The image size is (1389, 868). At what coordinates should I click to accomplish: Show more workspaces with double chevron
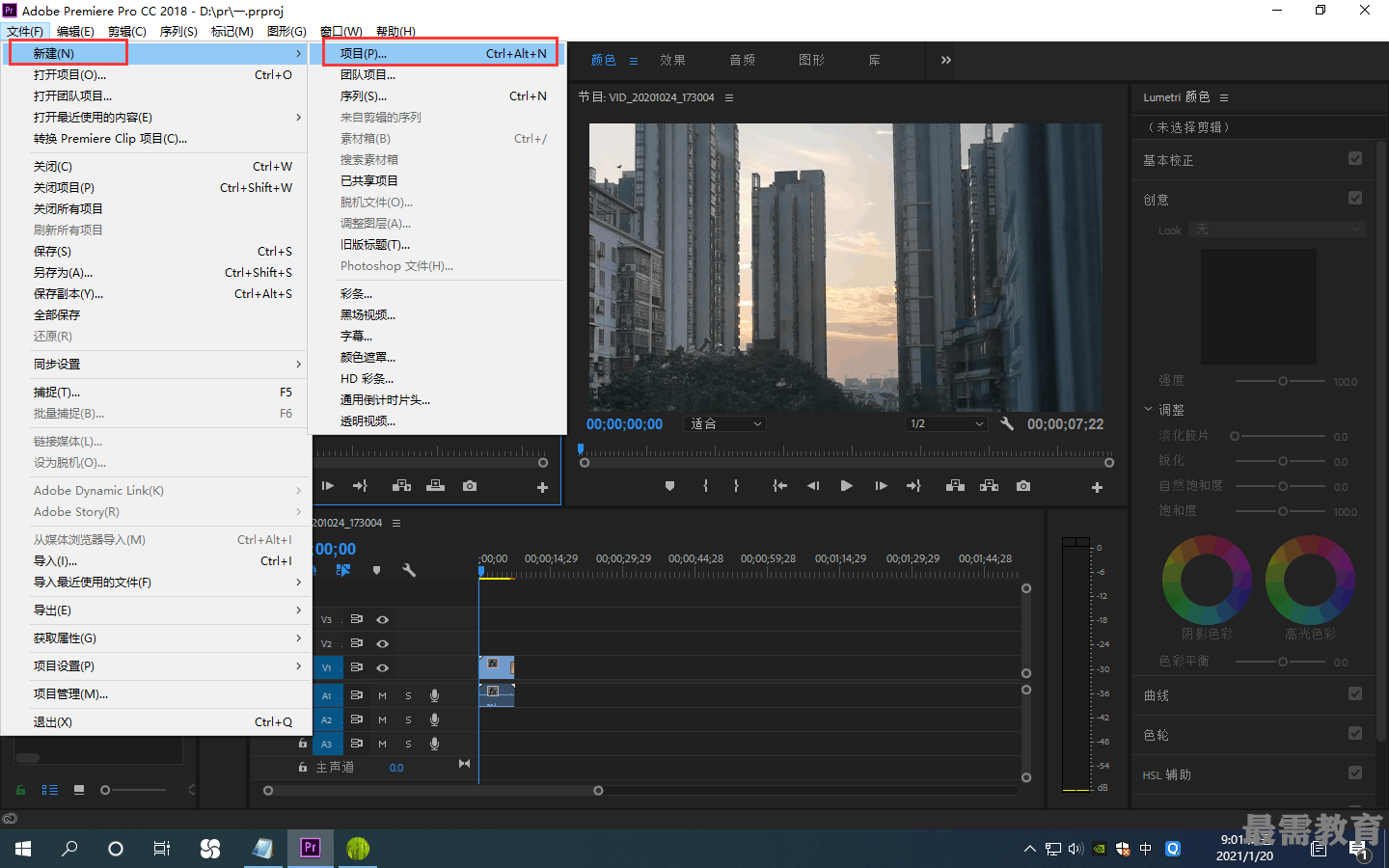pos(946,60)
